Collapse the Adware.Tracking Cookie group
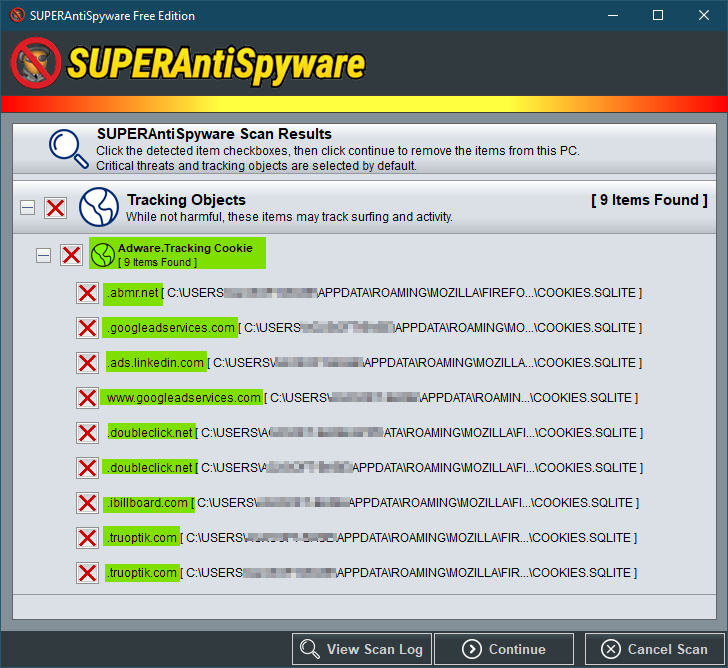Viewport: 728px width, 668px height. (44, 255)
